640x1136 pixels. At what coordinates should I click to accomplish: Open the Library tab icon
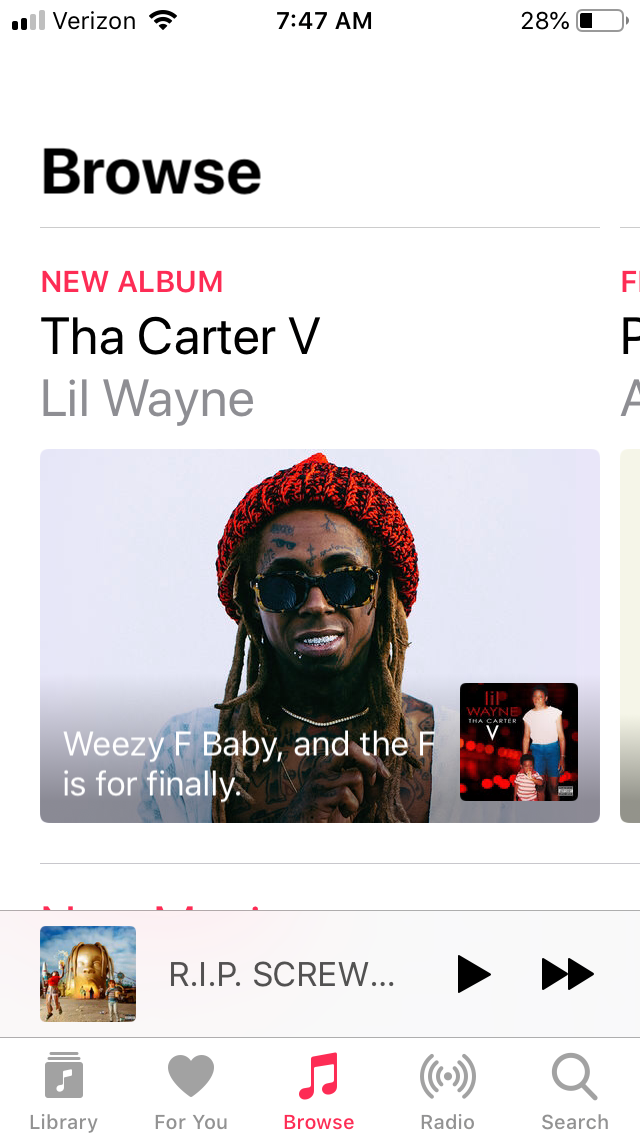click(x=64, y=1076)
